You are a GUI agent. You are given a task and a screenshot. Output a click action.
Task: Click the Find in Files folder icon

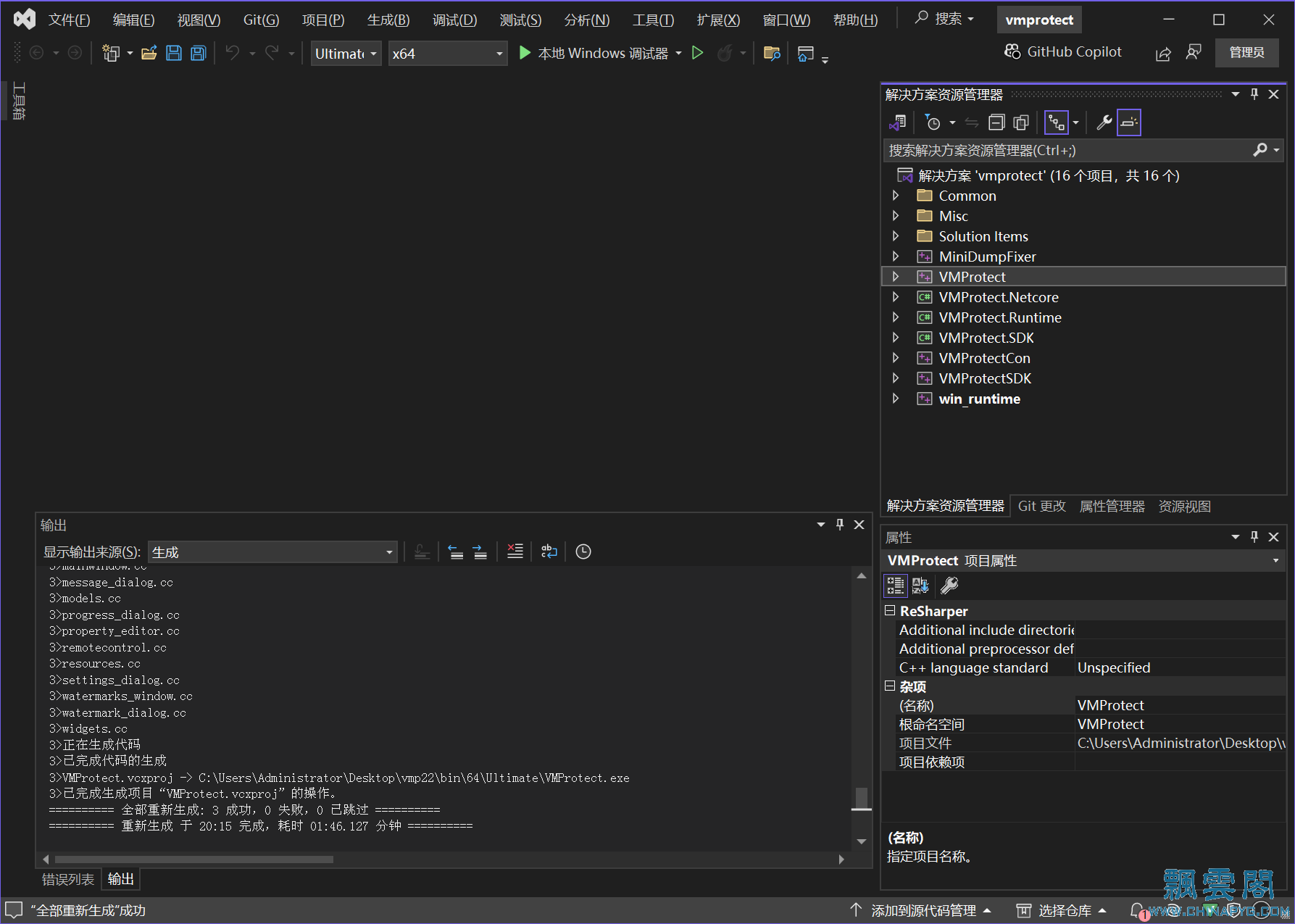click(x=772, y=53)
